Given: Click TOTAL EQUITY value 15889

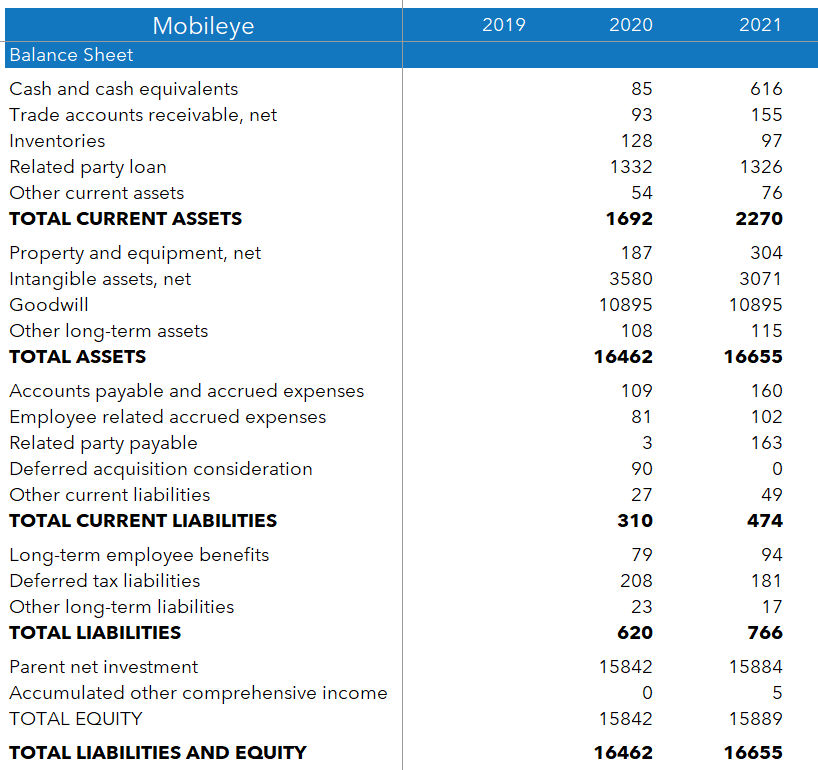Looking at the screenshot, I should click(x=755, y=719).
